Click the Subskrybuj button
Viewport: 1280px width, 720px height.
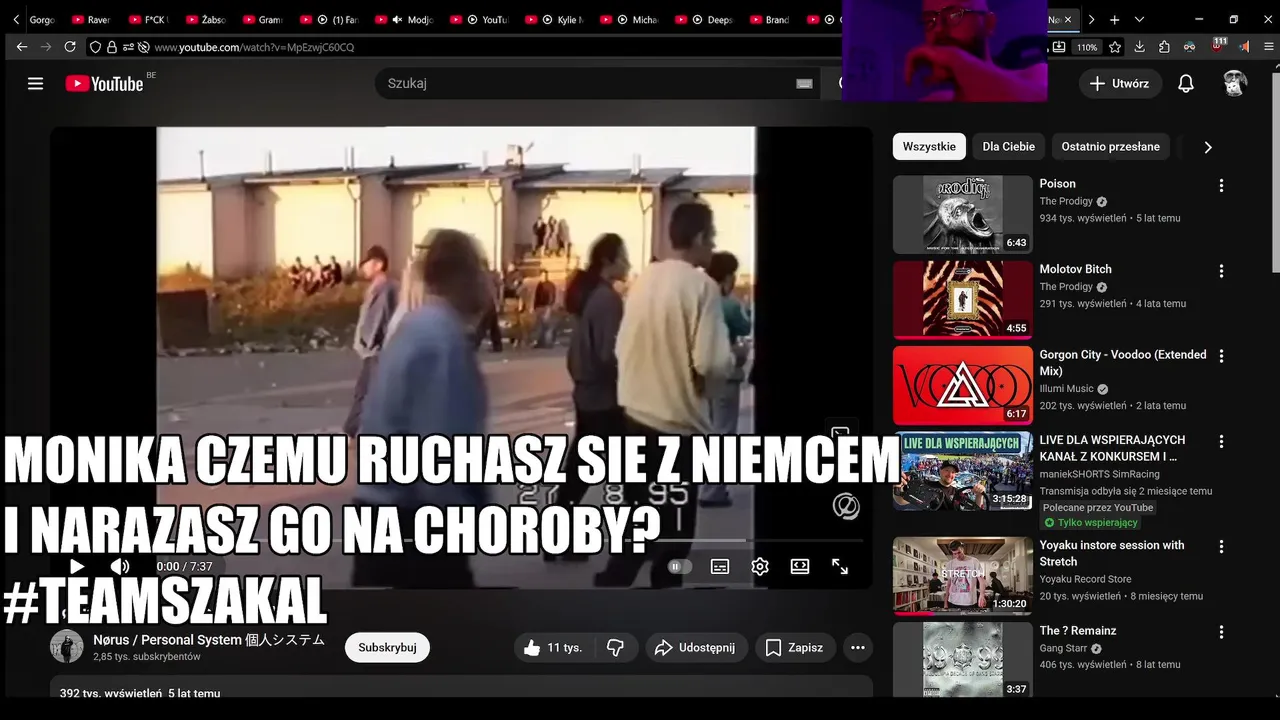[x=387, y=647]
